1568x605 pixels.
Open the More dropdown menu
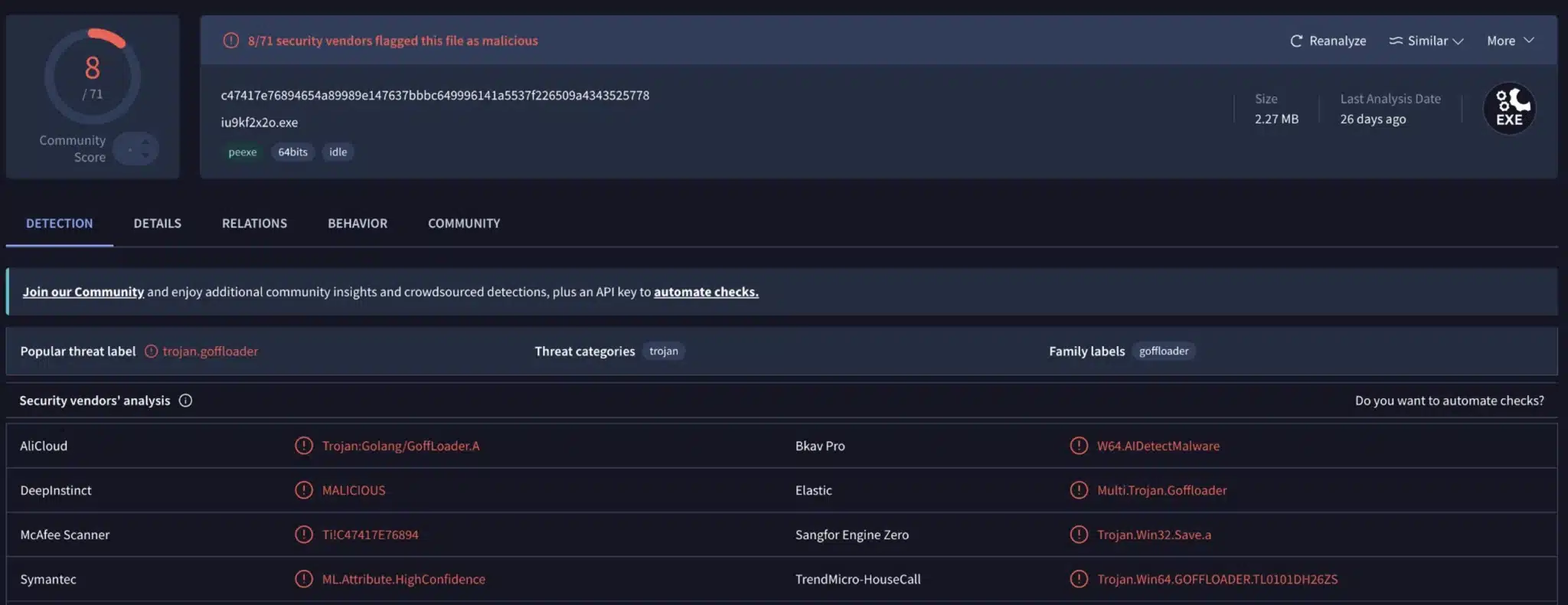click(x=1511, y=41)
